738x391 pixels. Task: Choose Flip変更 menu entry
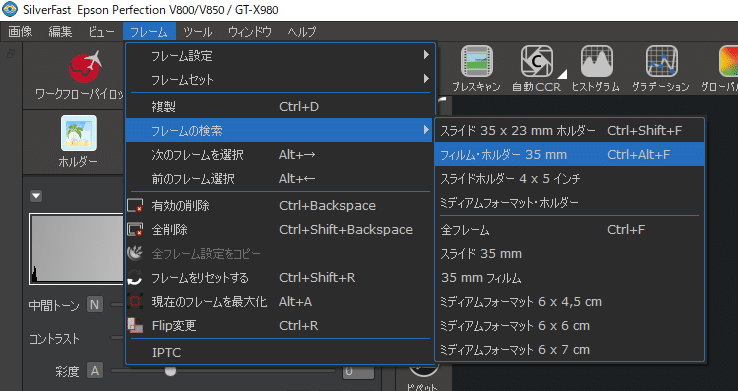tap(280, 326)
